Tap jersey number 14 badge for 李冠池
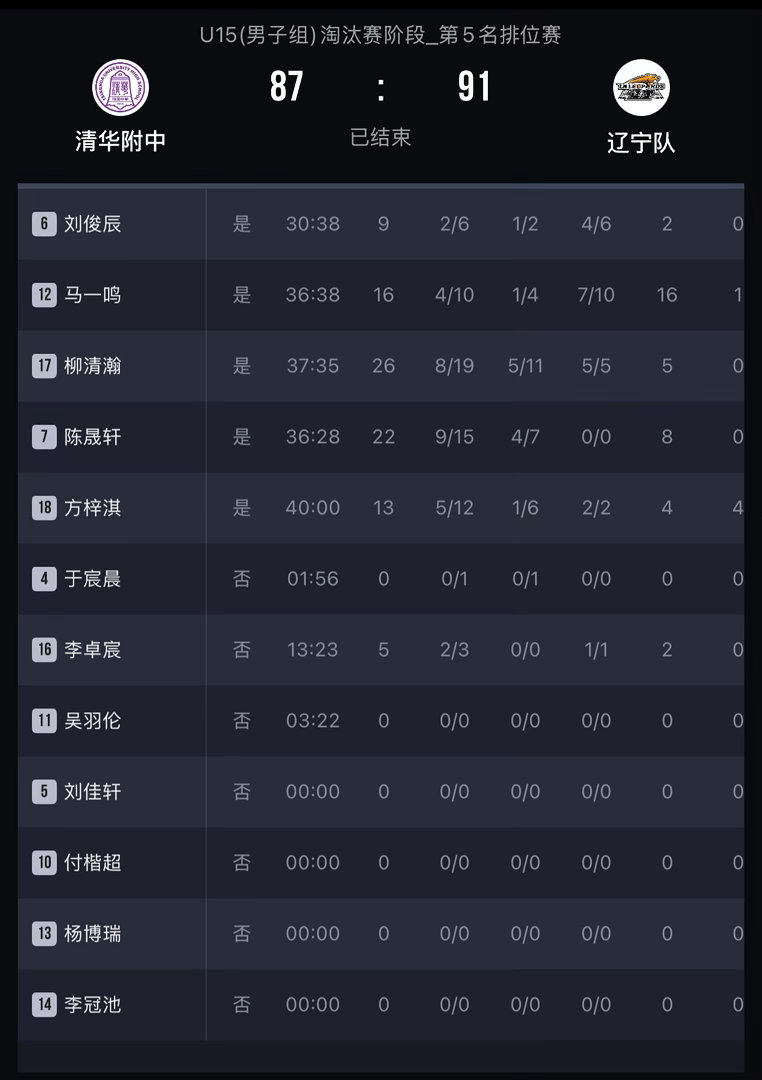The image size is (762, 1080). point(44,1004)
